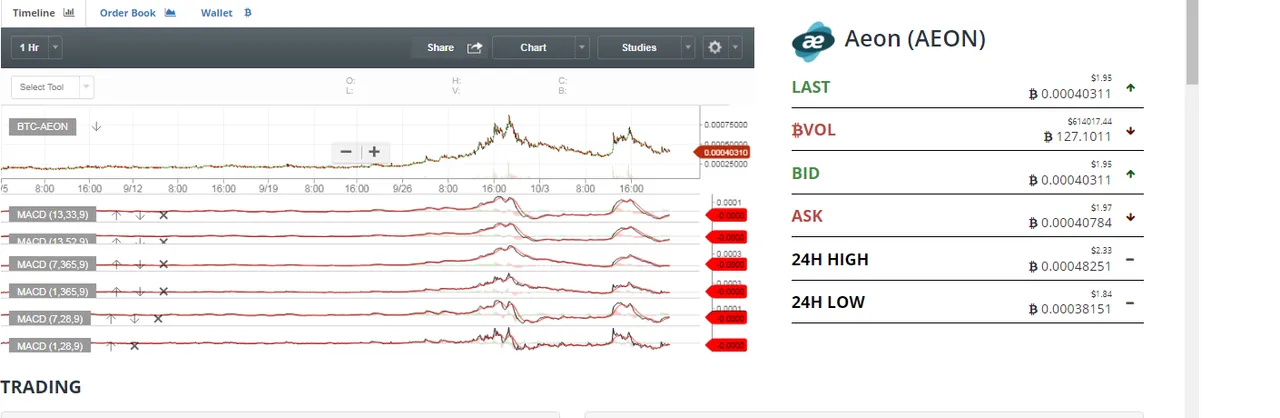
Task: Expand arrow next to settings gear
Action: [735, 47]
